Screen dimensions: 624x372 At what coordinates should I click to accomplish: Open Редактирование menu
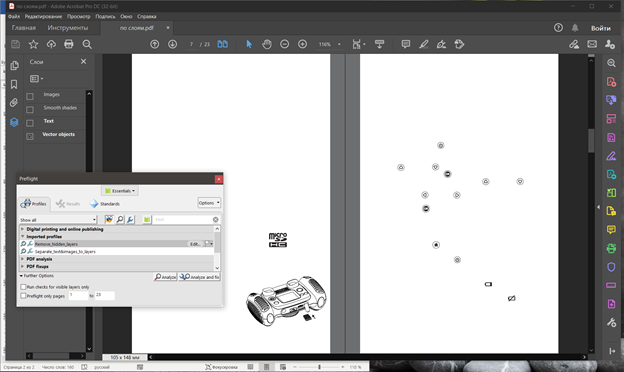tap(43, 16)
